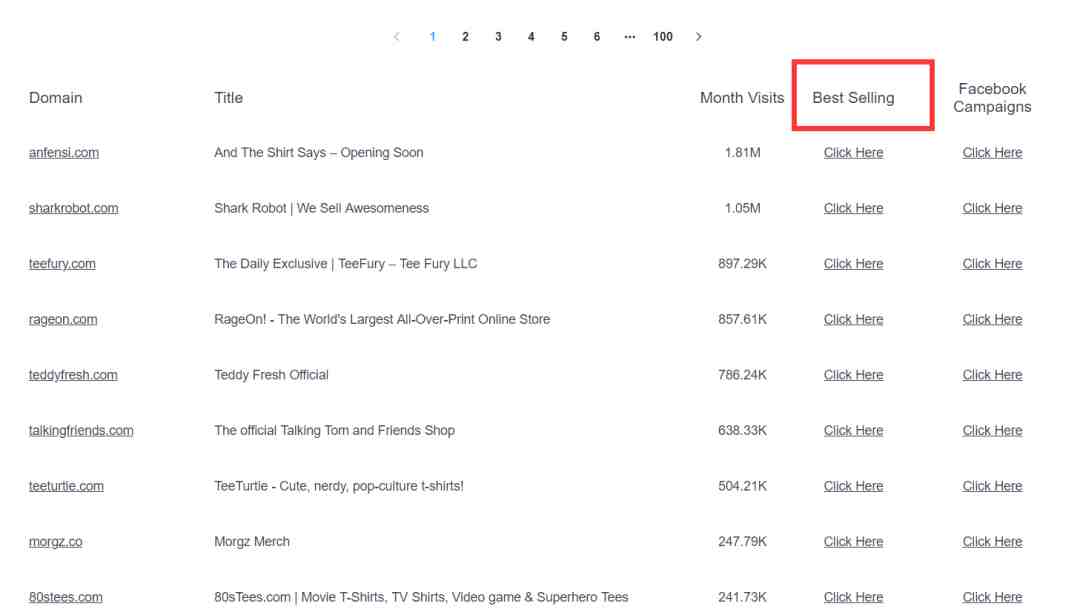Open Best Selling link for sharkrobot.com

point(853,208)
